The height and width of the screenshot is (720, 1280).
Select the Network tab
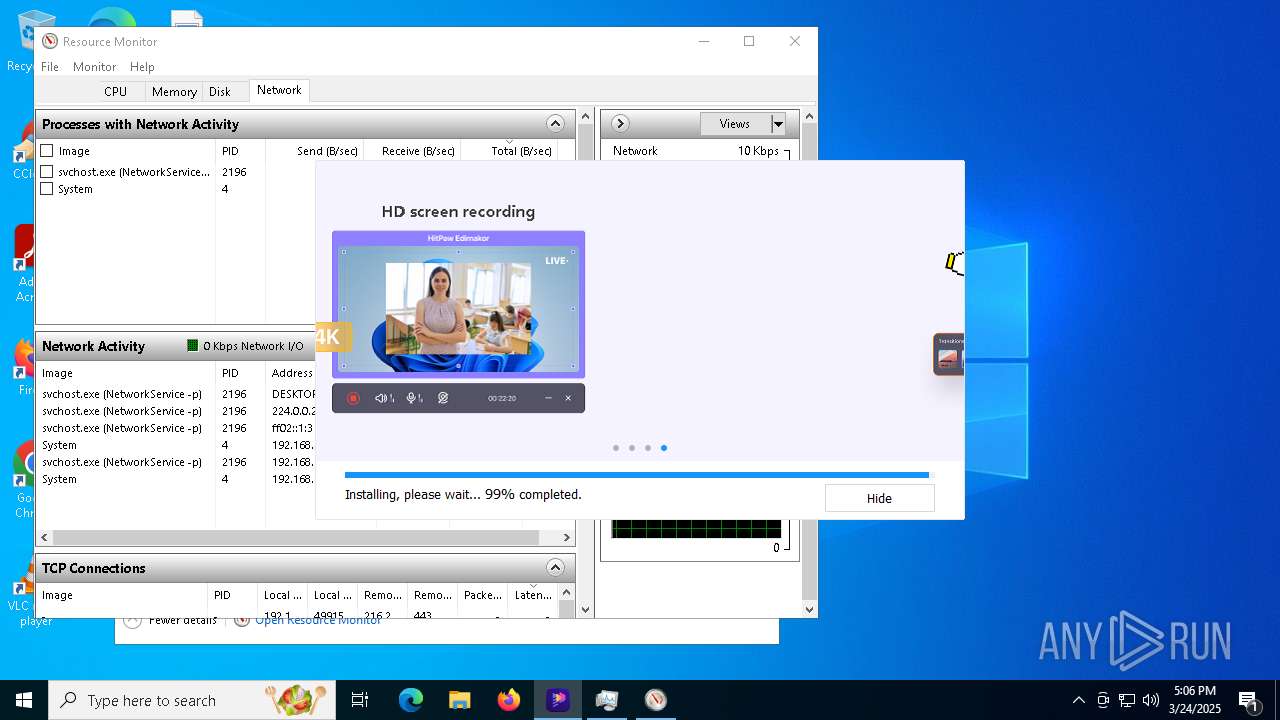pyautogui.click(x=279, y=90)
